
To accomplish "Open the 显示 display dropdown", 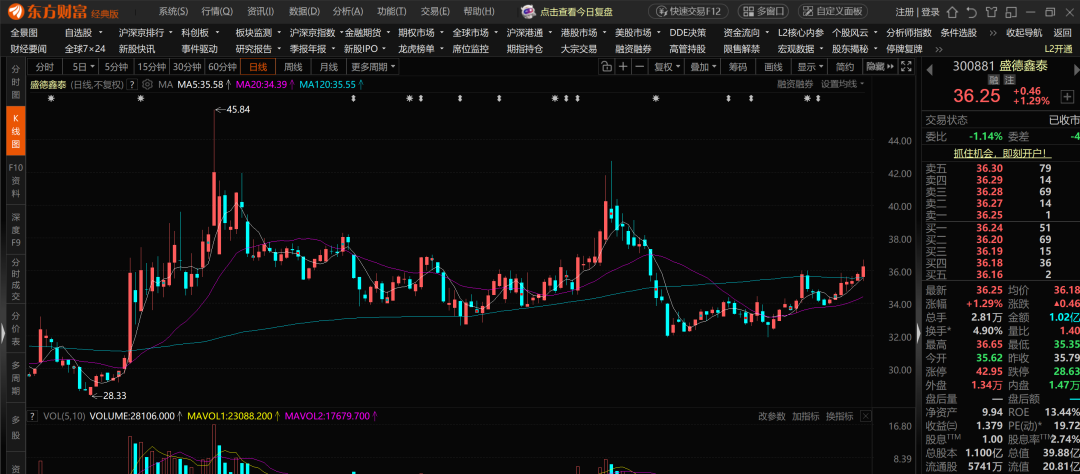I will pyautogui.click(x=810, y=67).
